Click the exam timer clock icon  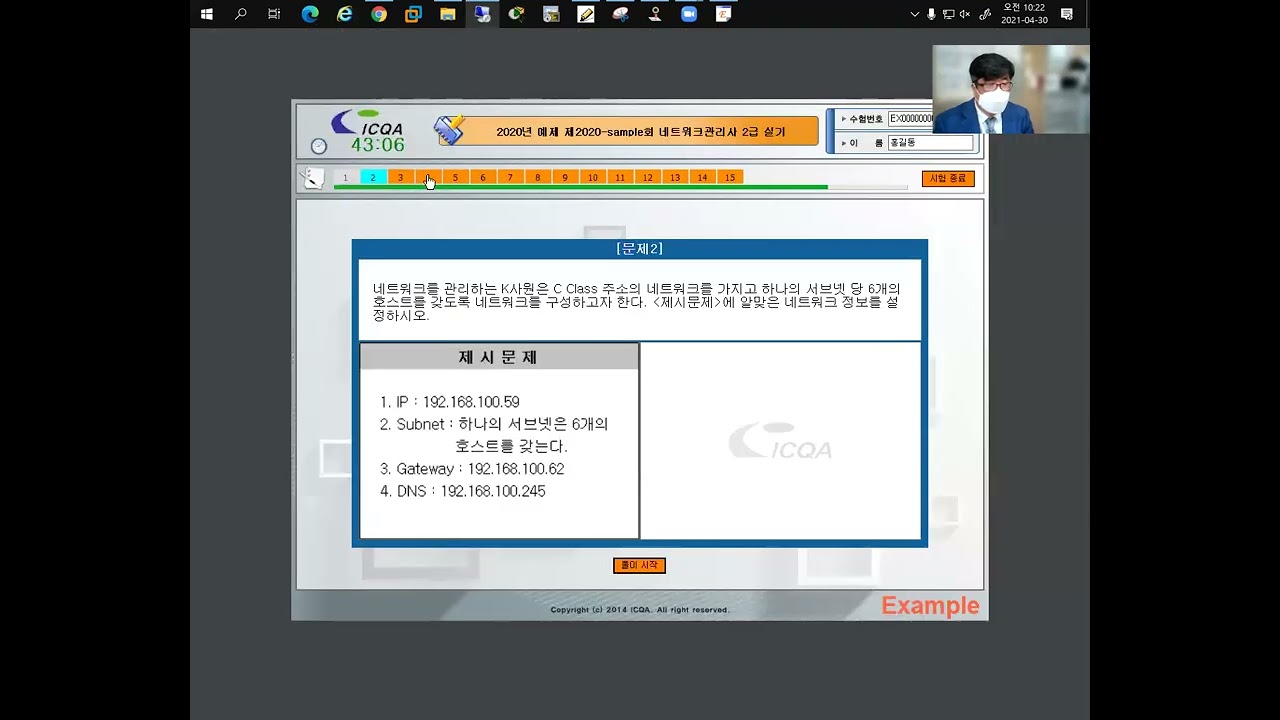319,146
